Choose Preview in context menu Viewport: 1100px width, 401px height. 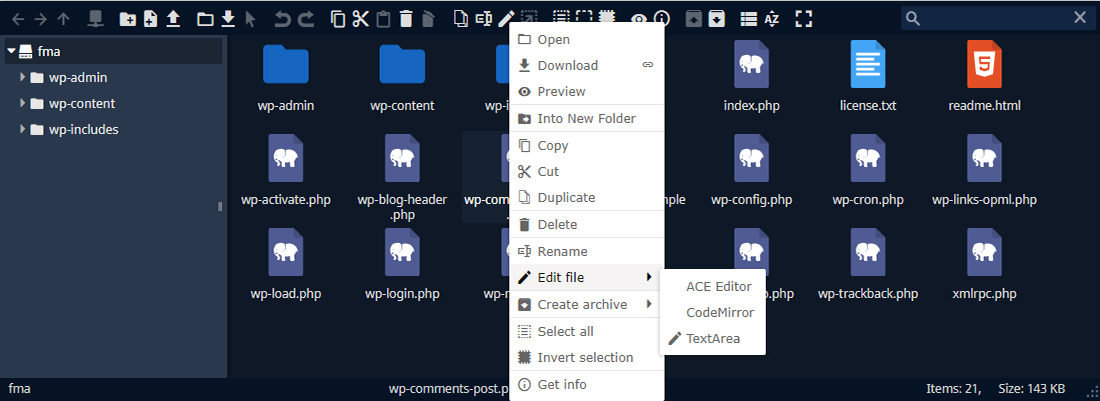pyautogui.click(x=586, y=91)
